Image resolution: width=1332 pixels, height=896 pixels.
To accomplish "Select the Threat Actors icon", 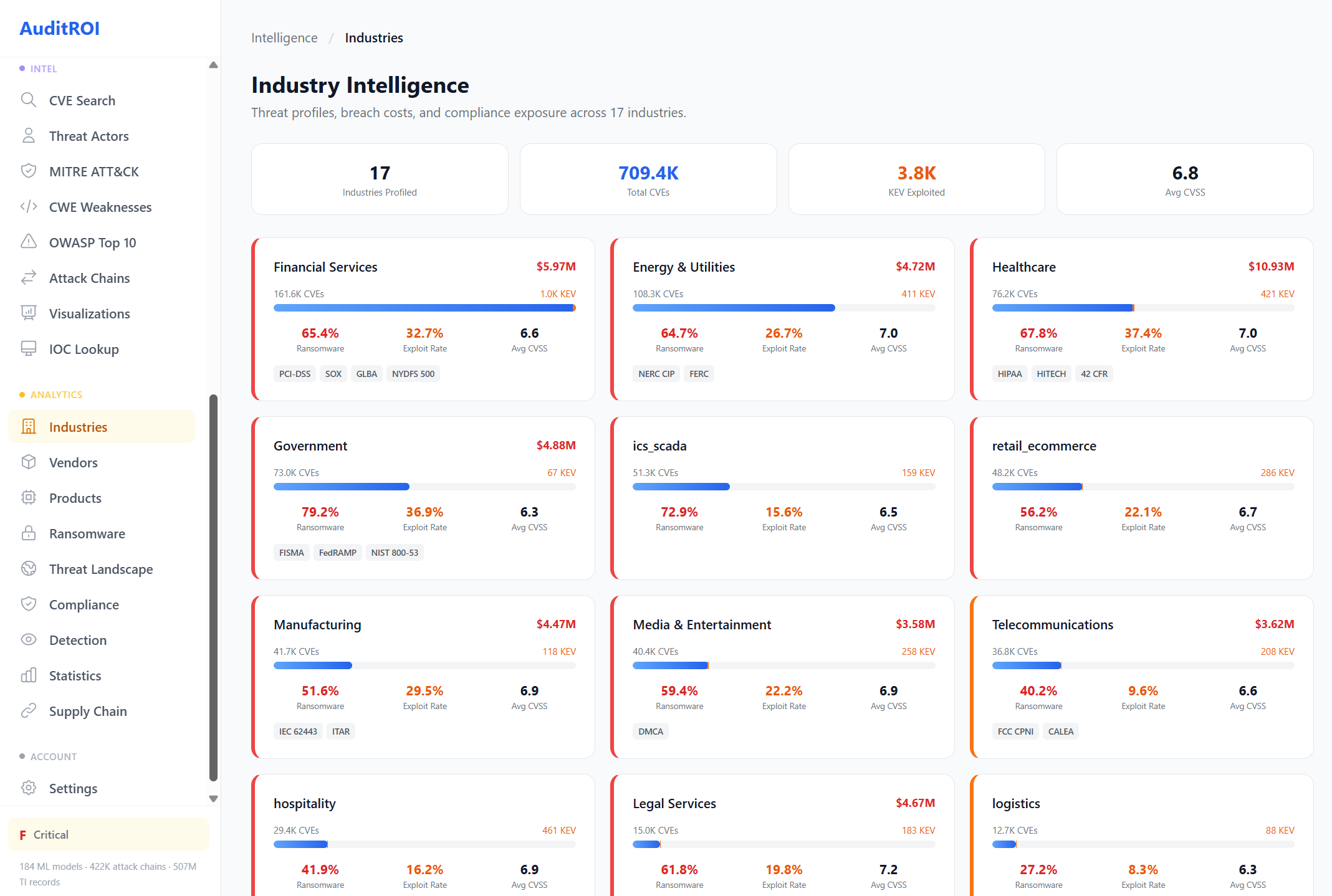I will [89, 136].
